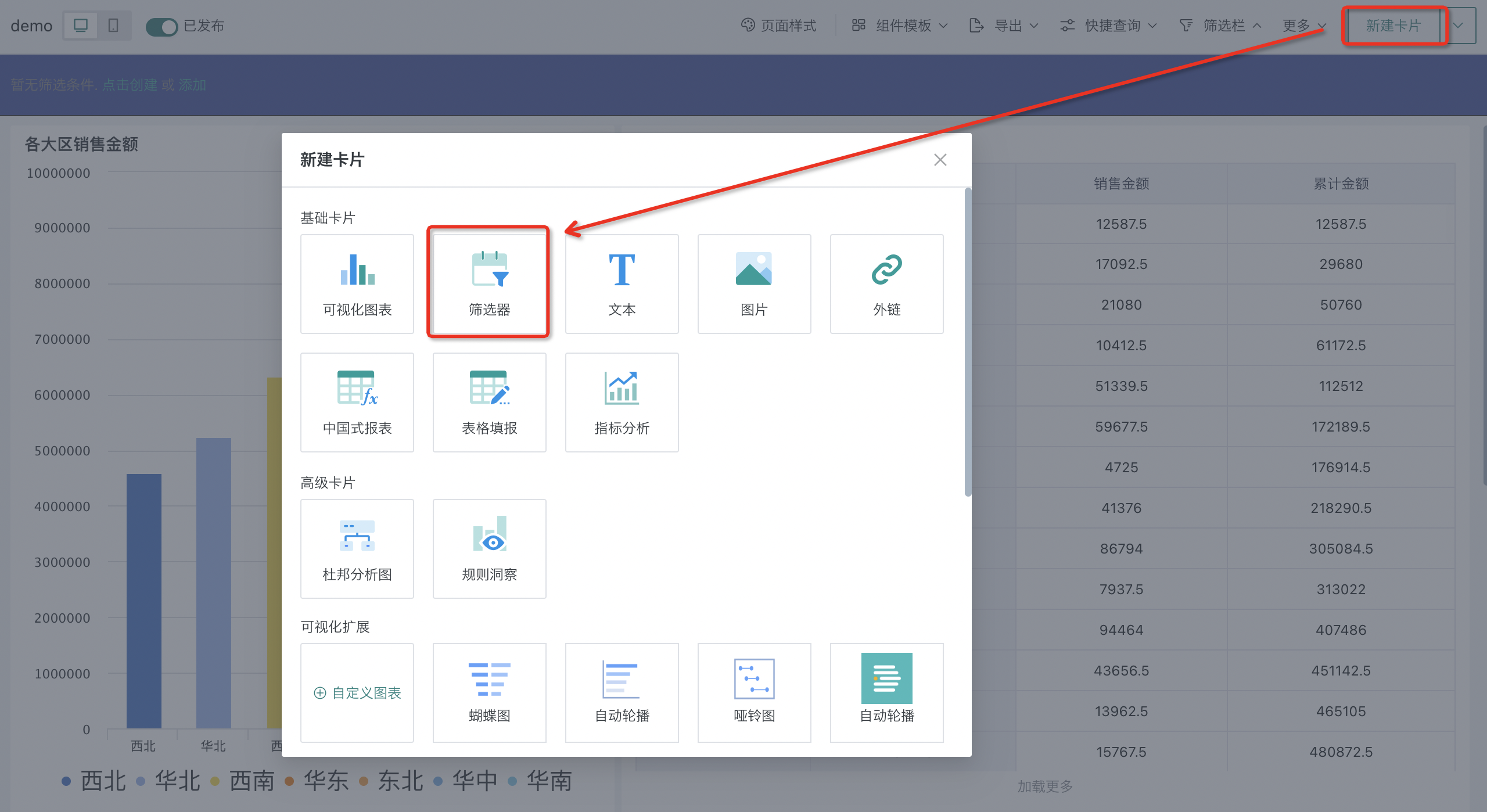This screenshot has width=1487, height=812.
Task: Choose the 筛选器 filter card
Action: click(x=489, y=284)
